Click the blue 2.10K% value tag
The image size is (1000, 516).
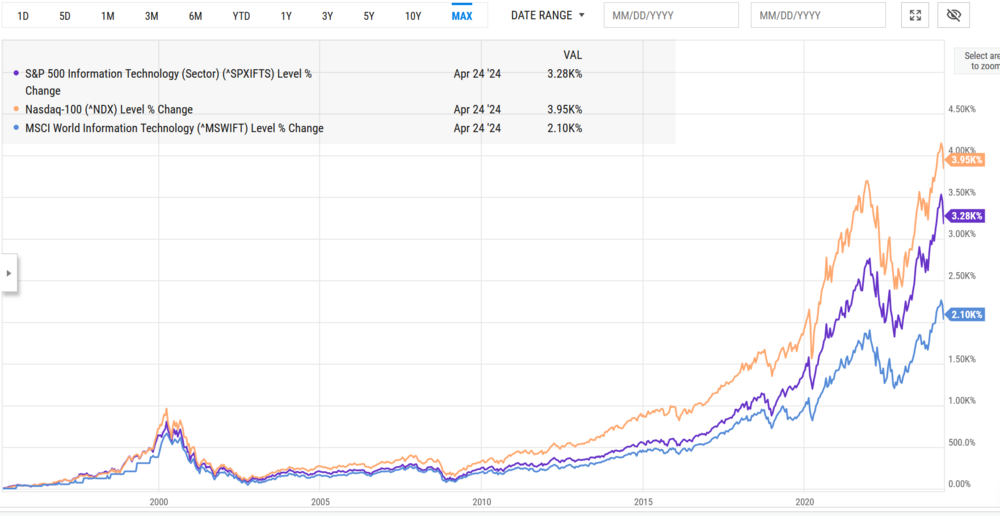point(966,315)
